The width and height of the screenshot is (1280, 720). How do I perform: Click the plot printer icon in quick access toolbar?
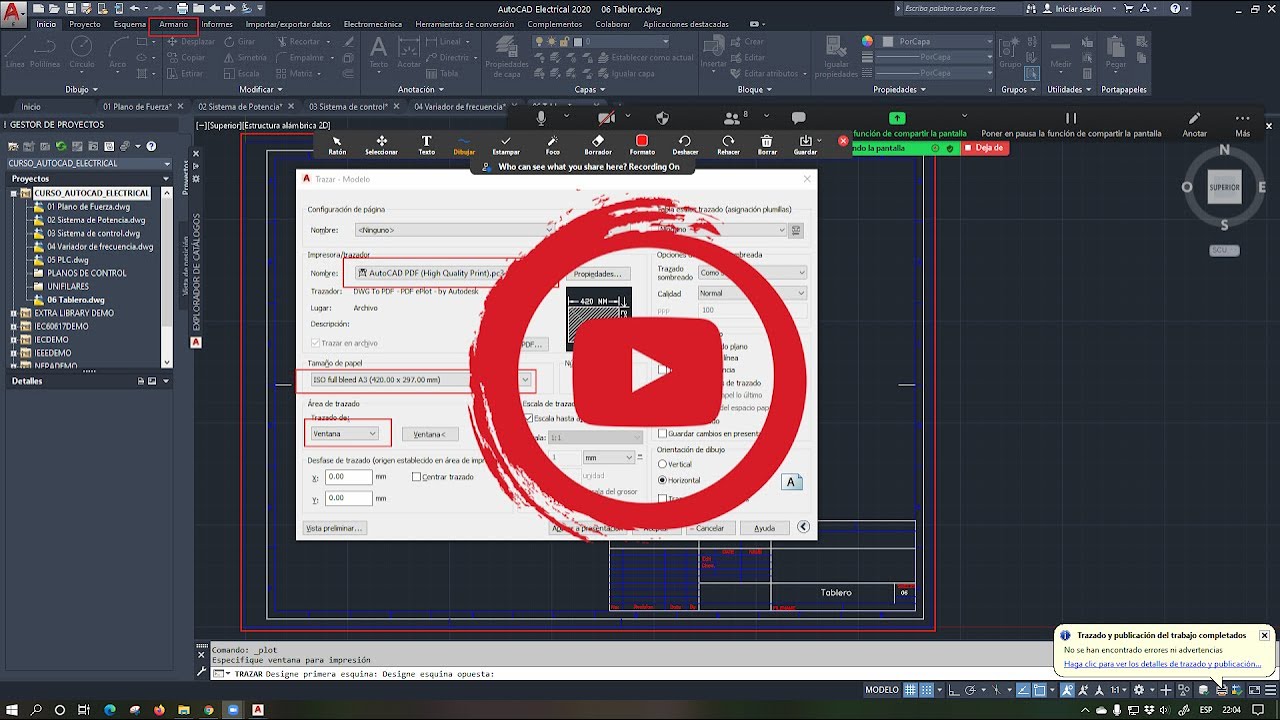pos(181,8)
